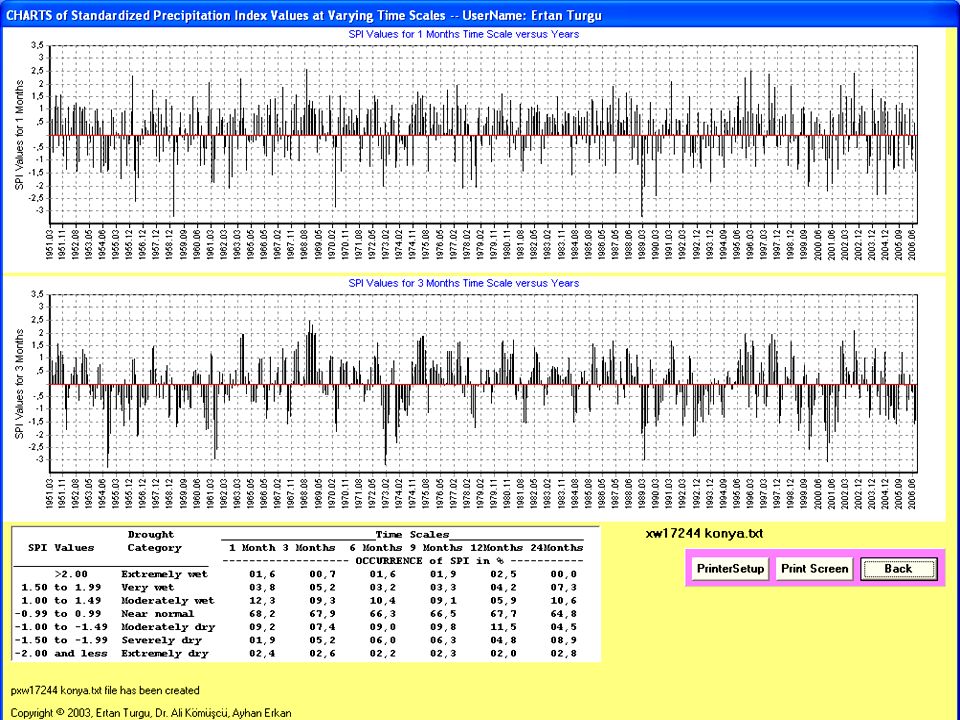This screenshot has width=960, height=720.
Task: Click the Moderately wet 6 Months value 10,4
Action: pos(383,600)
